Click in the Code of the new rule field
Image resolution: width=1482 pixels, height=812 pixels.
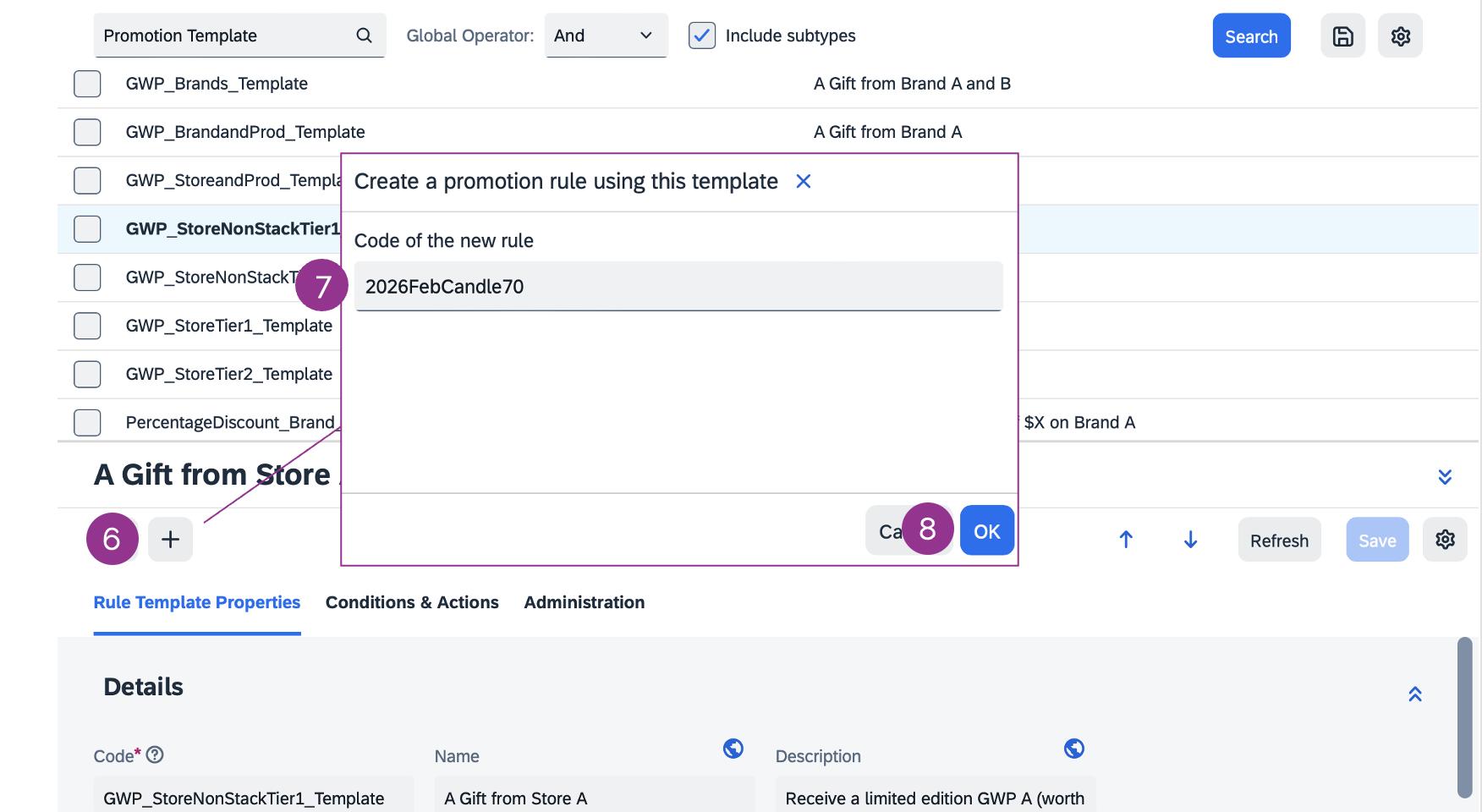tap(678, 287)
